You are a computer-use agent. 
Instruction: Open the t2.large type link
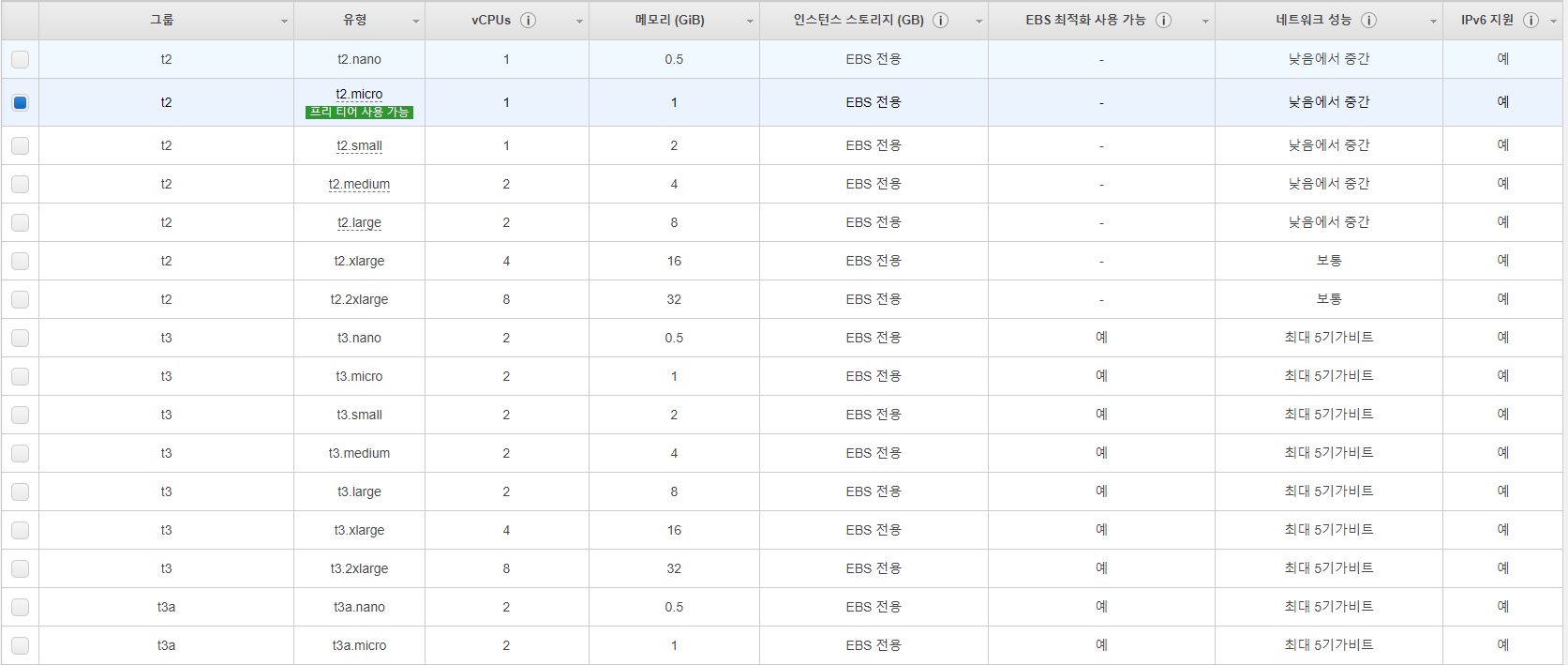click(x=359, y=222)
